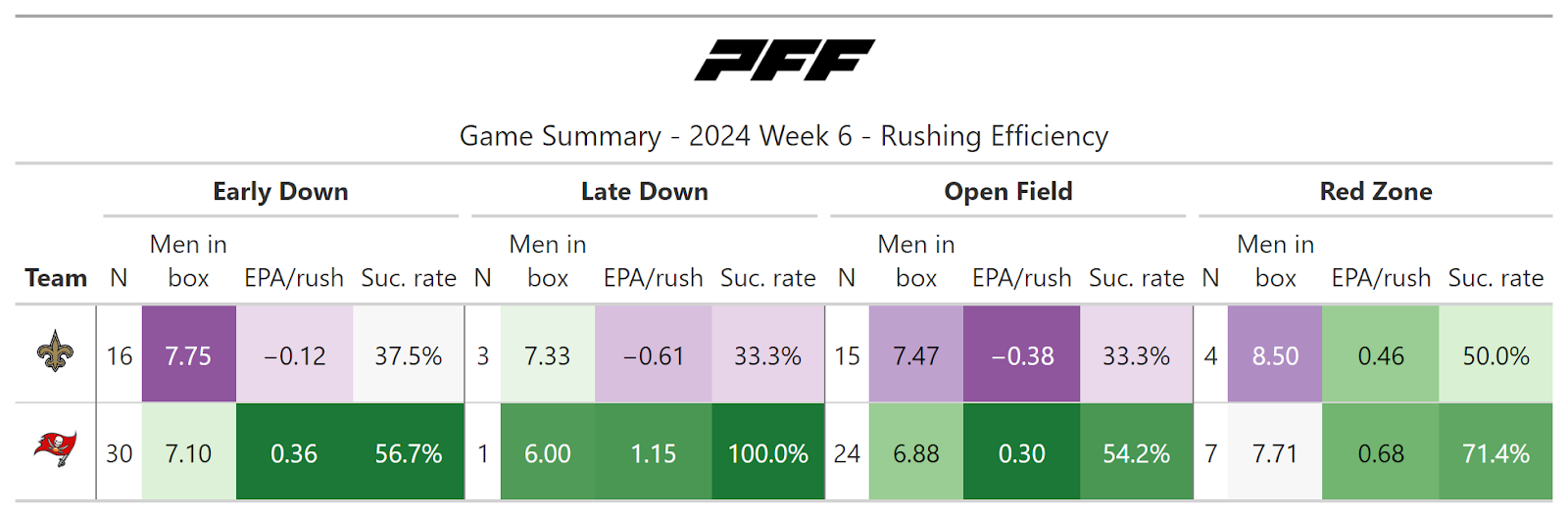Click the 71.4% Red Zone success cell
1568x517 pixels.
(x=1495, y=453)
